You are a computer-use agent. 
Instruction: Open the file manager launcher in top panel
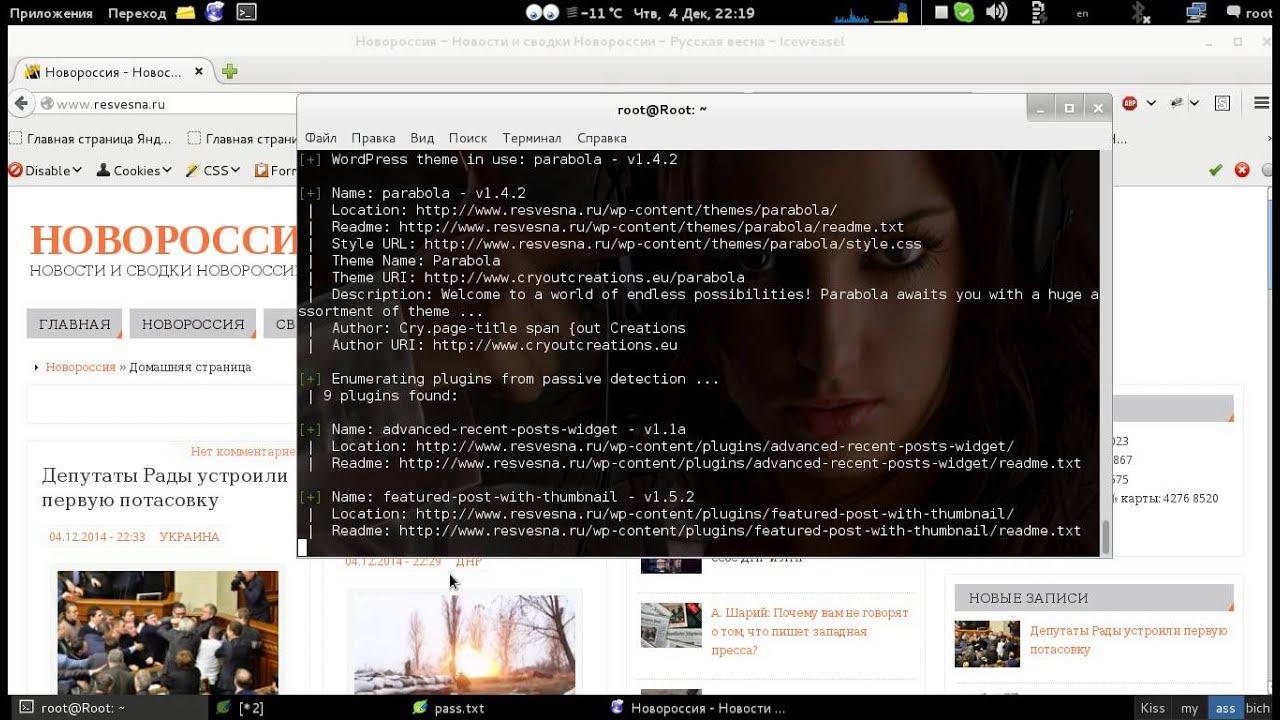(x=185, y=12)
